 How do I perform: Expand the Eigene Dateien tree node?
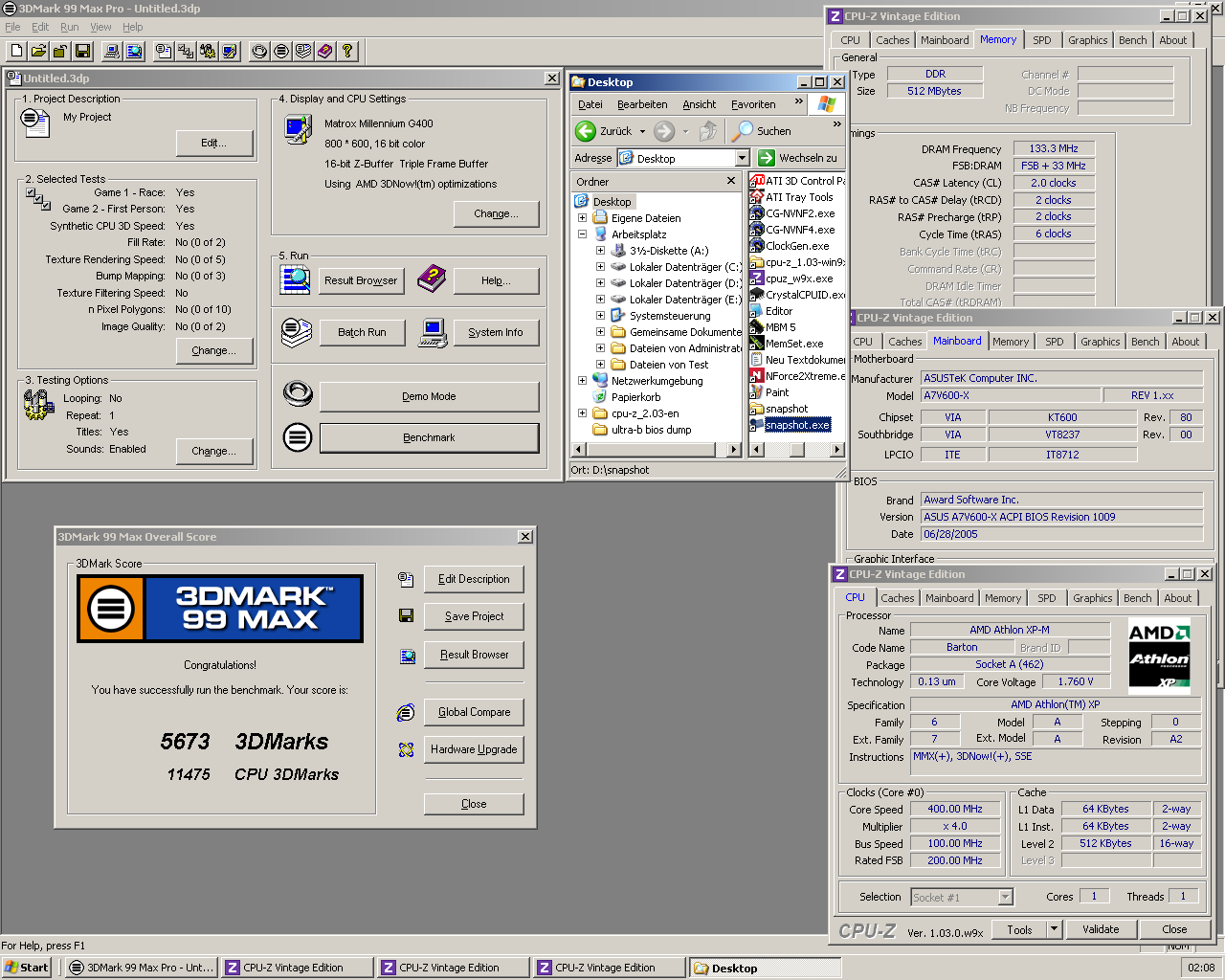582,218
